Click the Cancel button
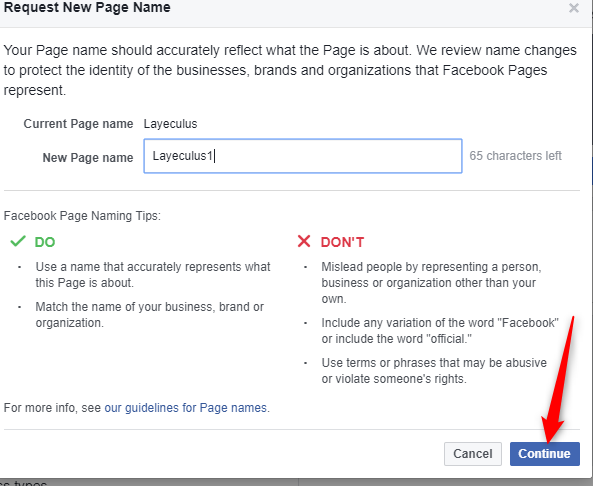This screenshot has width=593, height=486. 473,453
